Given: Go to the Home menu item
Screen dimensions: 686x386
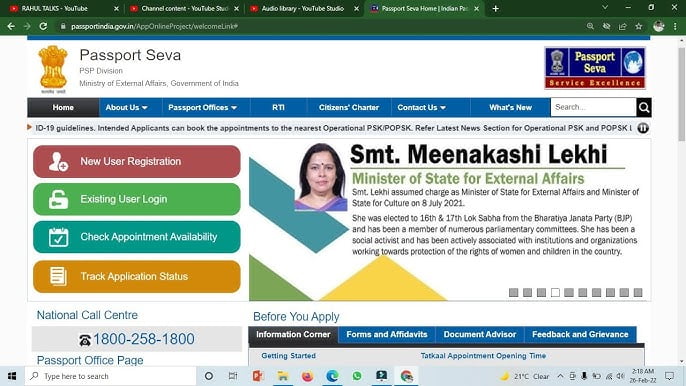Looking at the screenshot, I should 63,108.
